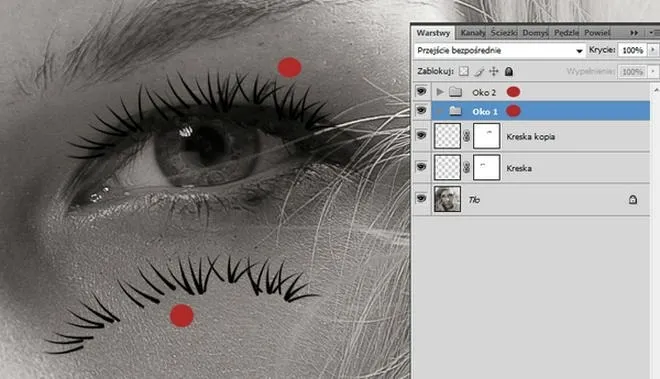Click the chain link icon on Kreska kopia
The height and width of the screenshot is (379, 660).
pos(466,136)
